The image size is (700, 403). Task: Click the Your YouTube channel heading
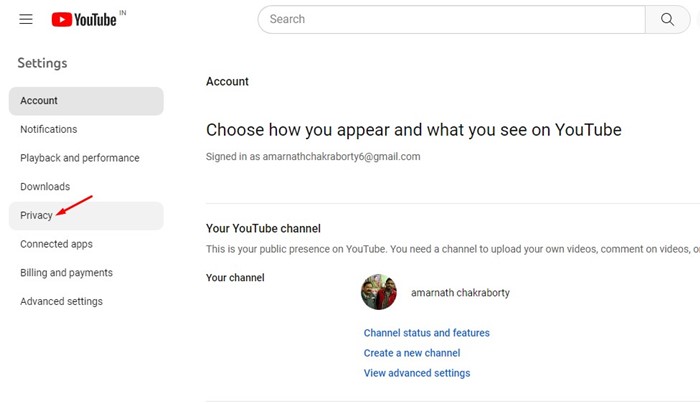click(263, 229)
